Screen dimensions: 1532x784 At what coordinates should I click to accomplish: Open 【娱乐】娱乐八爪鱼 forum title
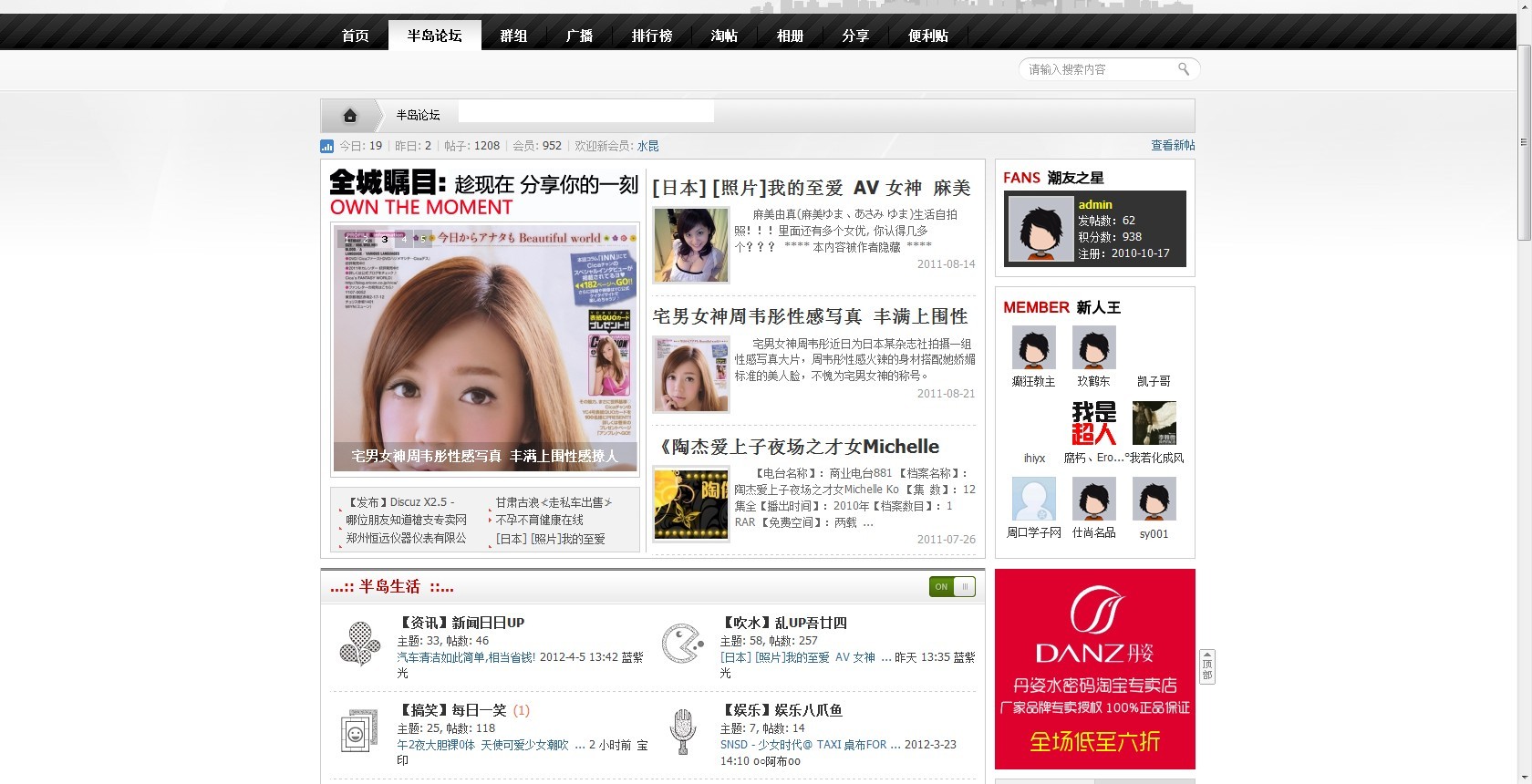[x=782, y=710]
